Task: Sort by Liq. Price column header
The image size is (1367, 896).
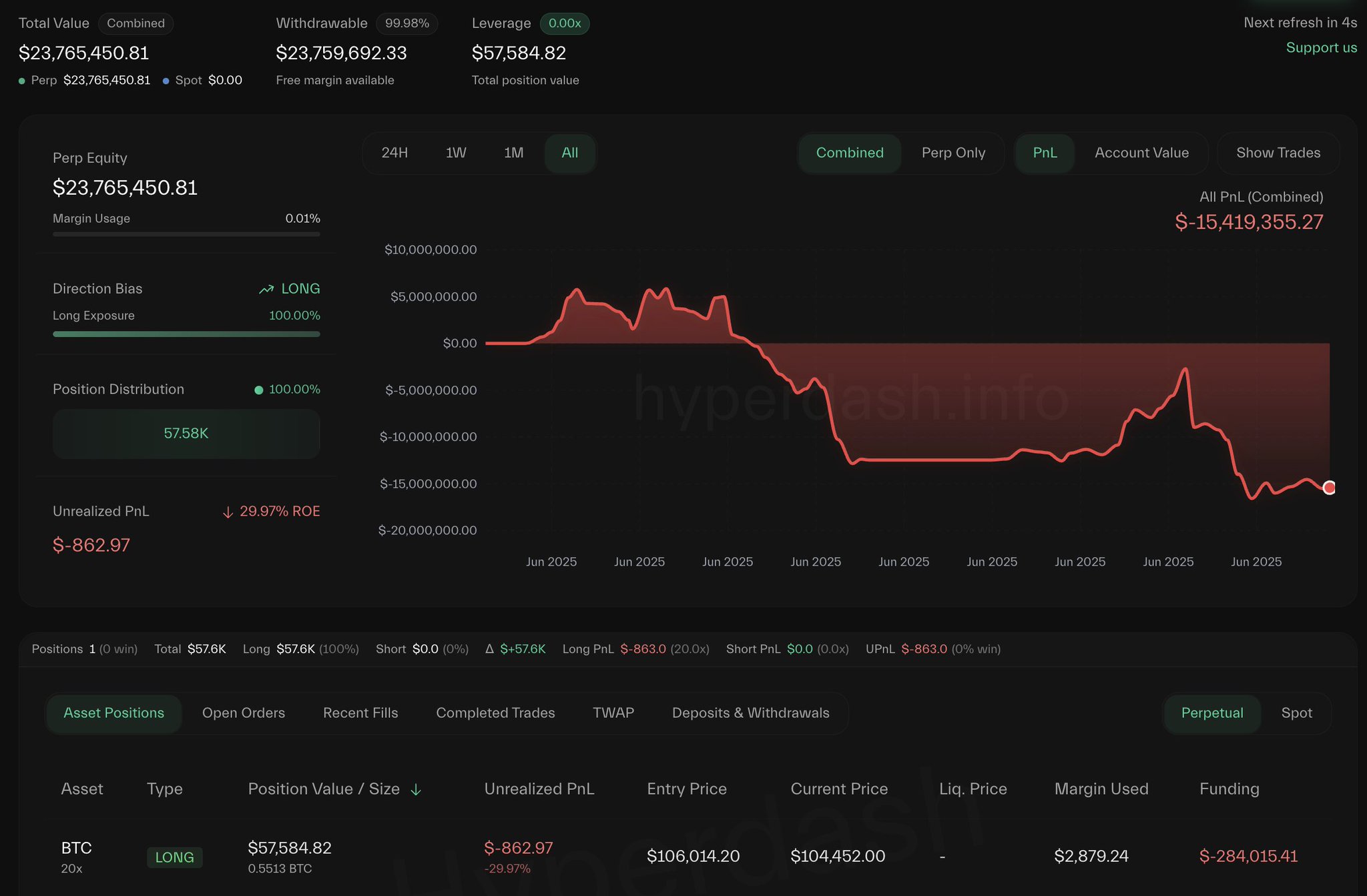Action: point(973,789)
